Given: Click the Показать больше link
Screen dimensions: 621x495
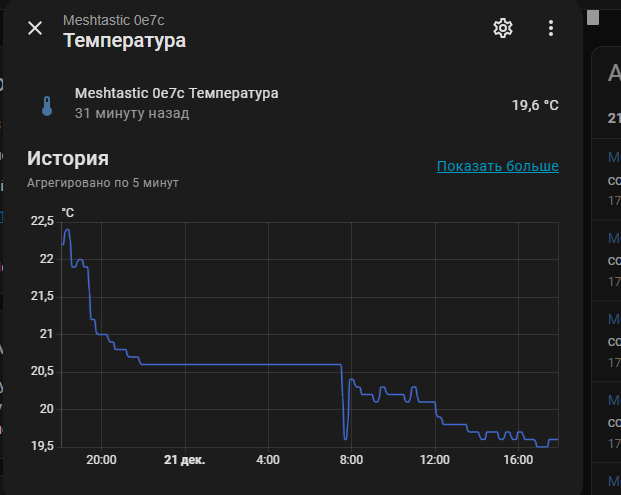Looking at the screenshot, I should 497,166.
